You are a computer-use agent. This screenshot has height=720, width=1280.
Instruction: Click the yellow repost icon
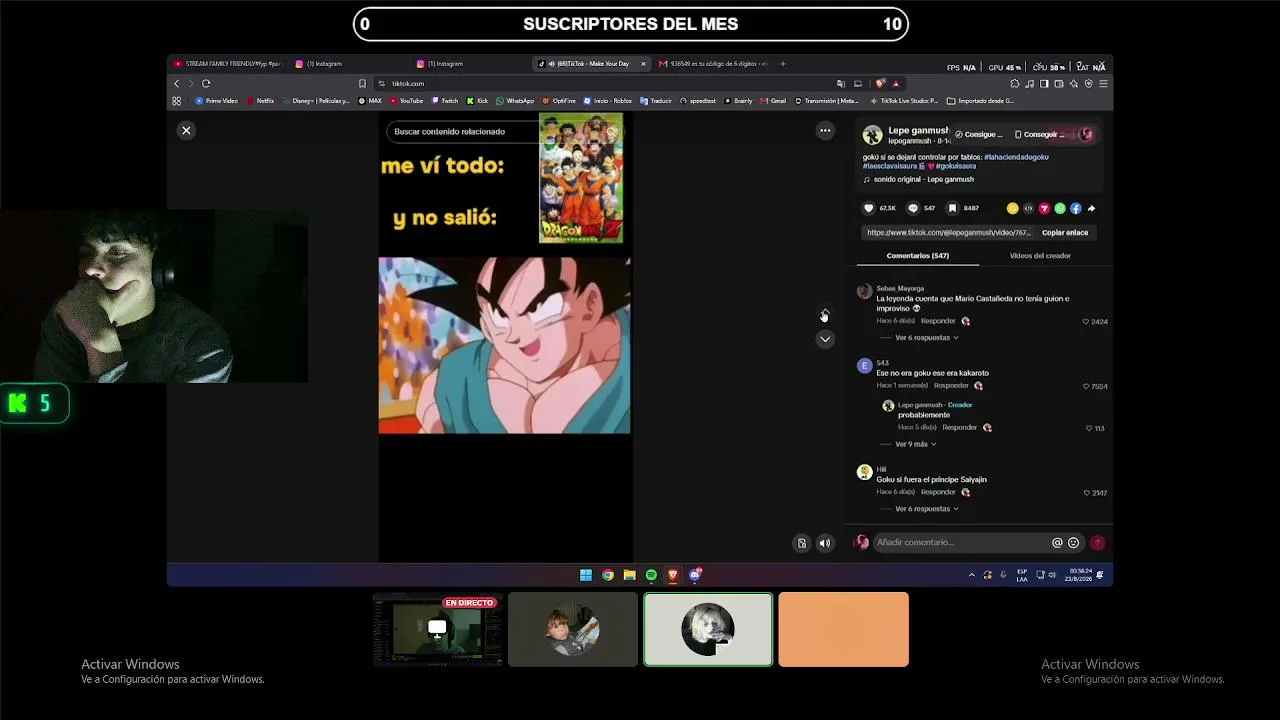pyautogui.click(x=1012, y=208)
